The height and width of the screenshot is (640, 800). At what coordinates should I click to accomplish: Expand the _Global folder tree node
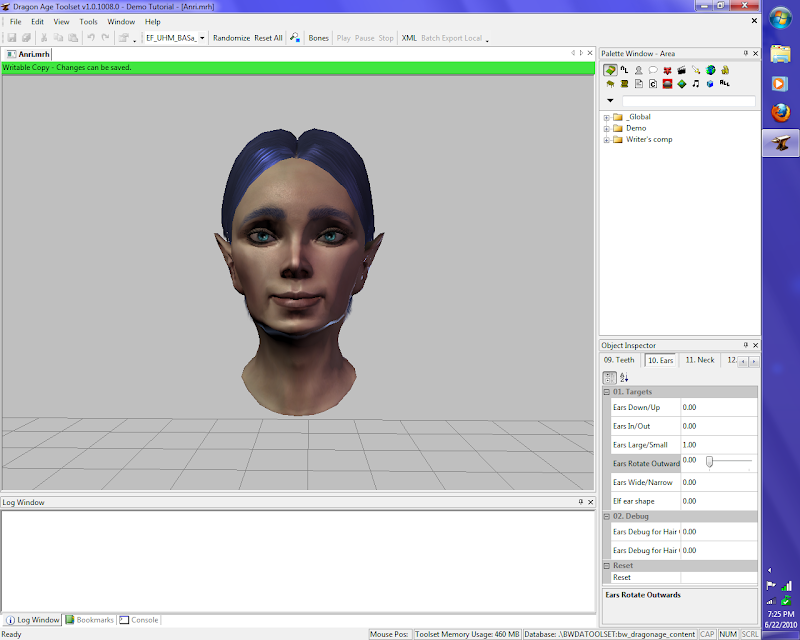607,117
